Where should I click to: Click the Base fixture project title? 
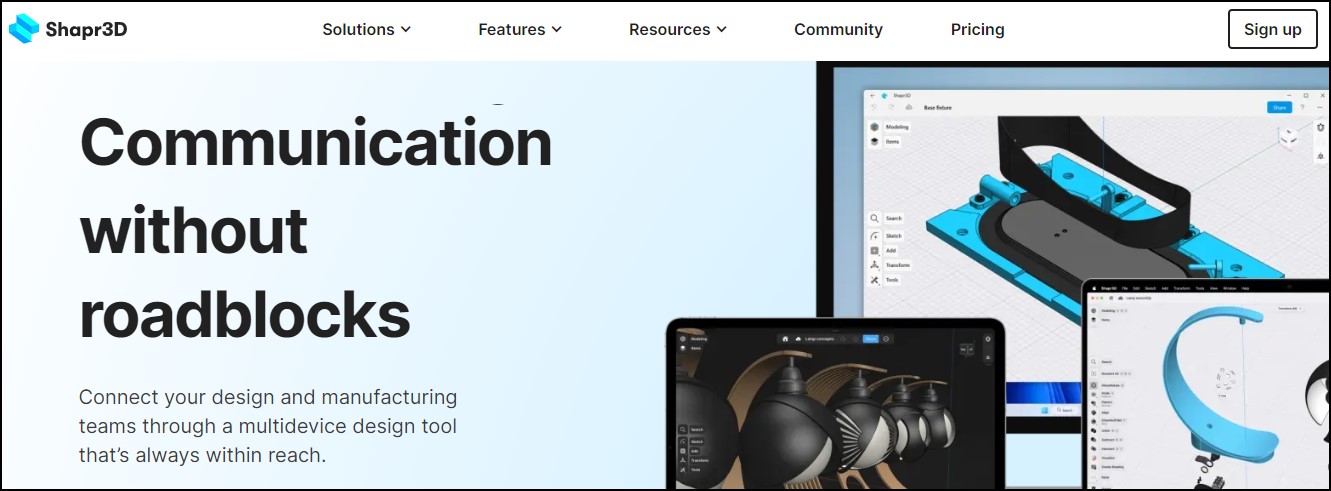pyautogui.click(x=937, y=107)
